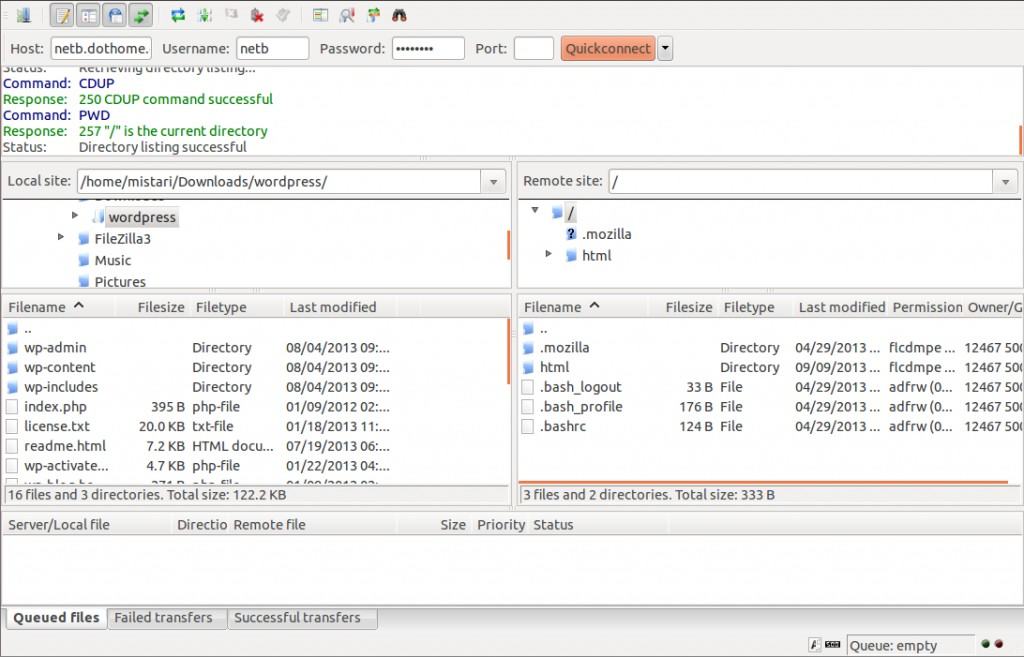Toggle the transfer queue display
1024x657 pixels.
[141, 15]
